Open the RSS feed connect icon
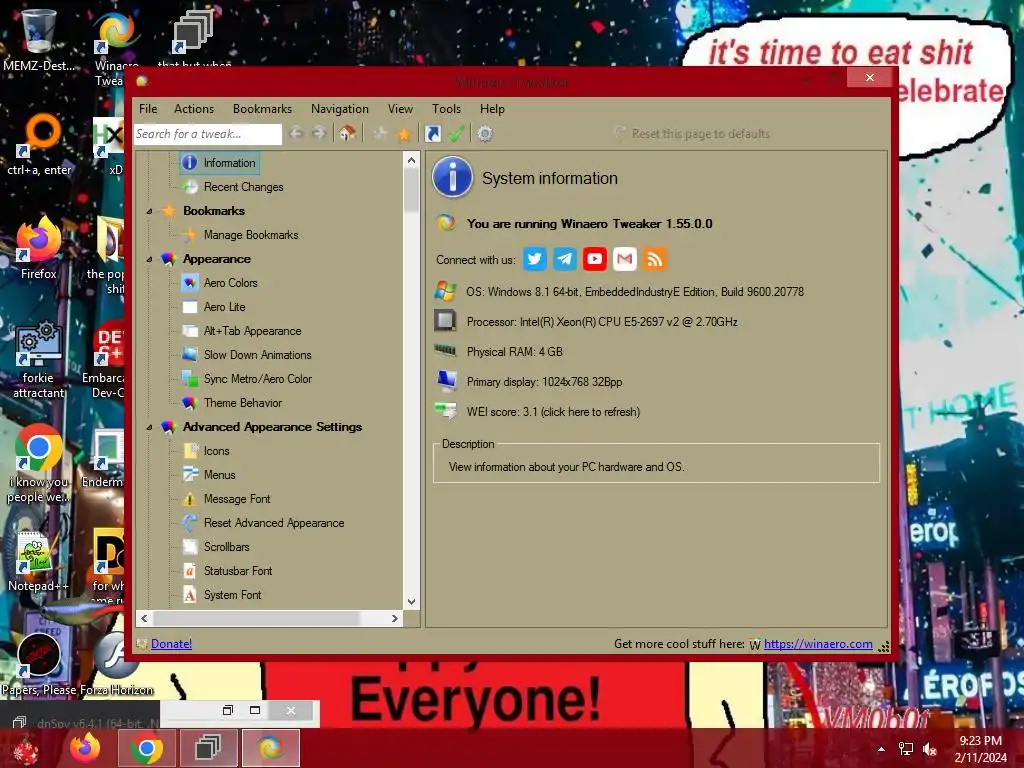 [654, 259]
